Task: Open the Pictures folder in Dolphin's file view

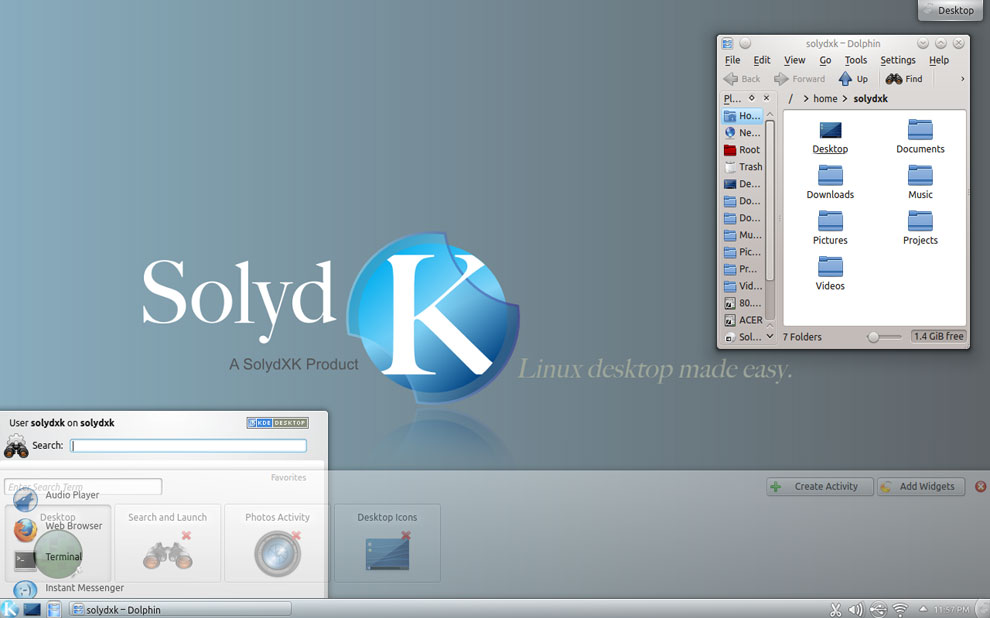Action: [830, 229]
